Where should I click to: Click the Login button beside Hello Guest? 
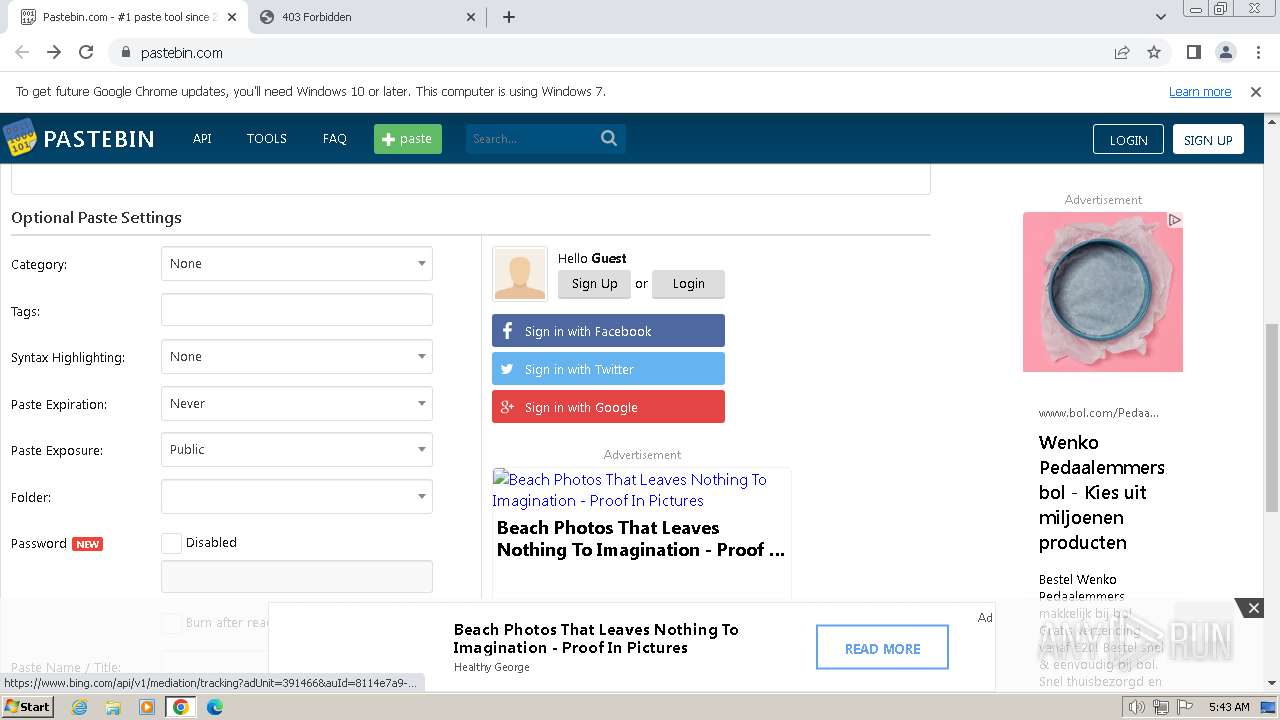coord(688,284)
